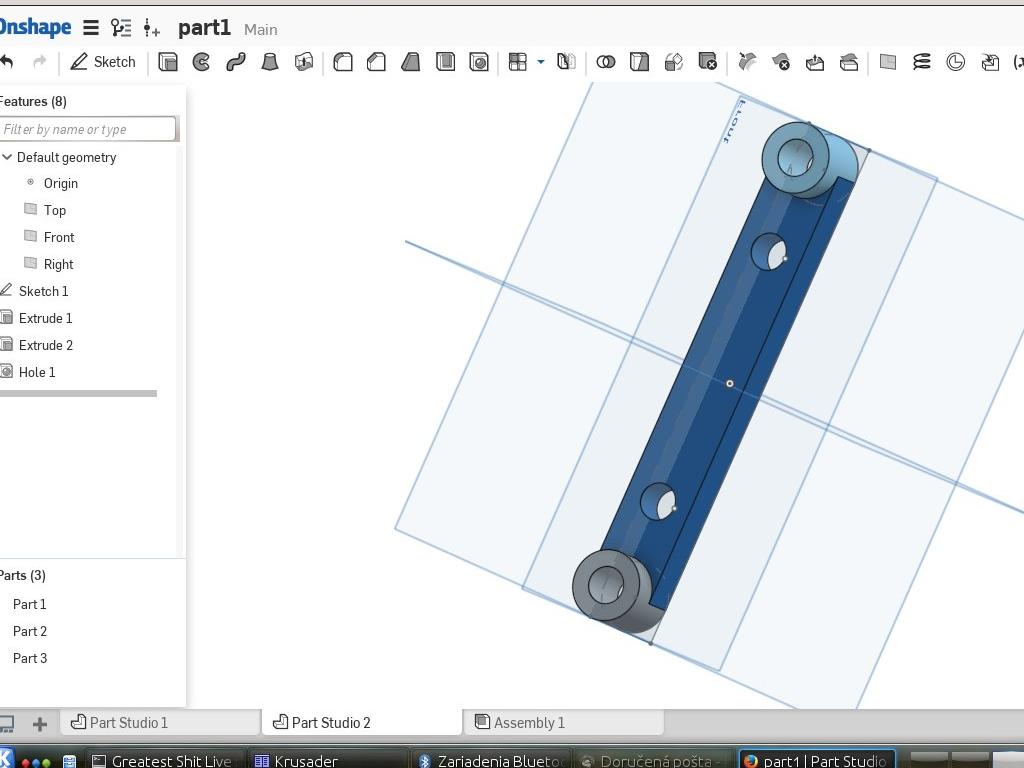Select the Sweep tool
Screen dimensions: 1024x768
click(x=236, y=62)
